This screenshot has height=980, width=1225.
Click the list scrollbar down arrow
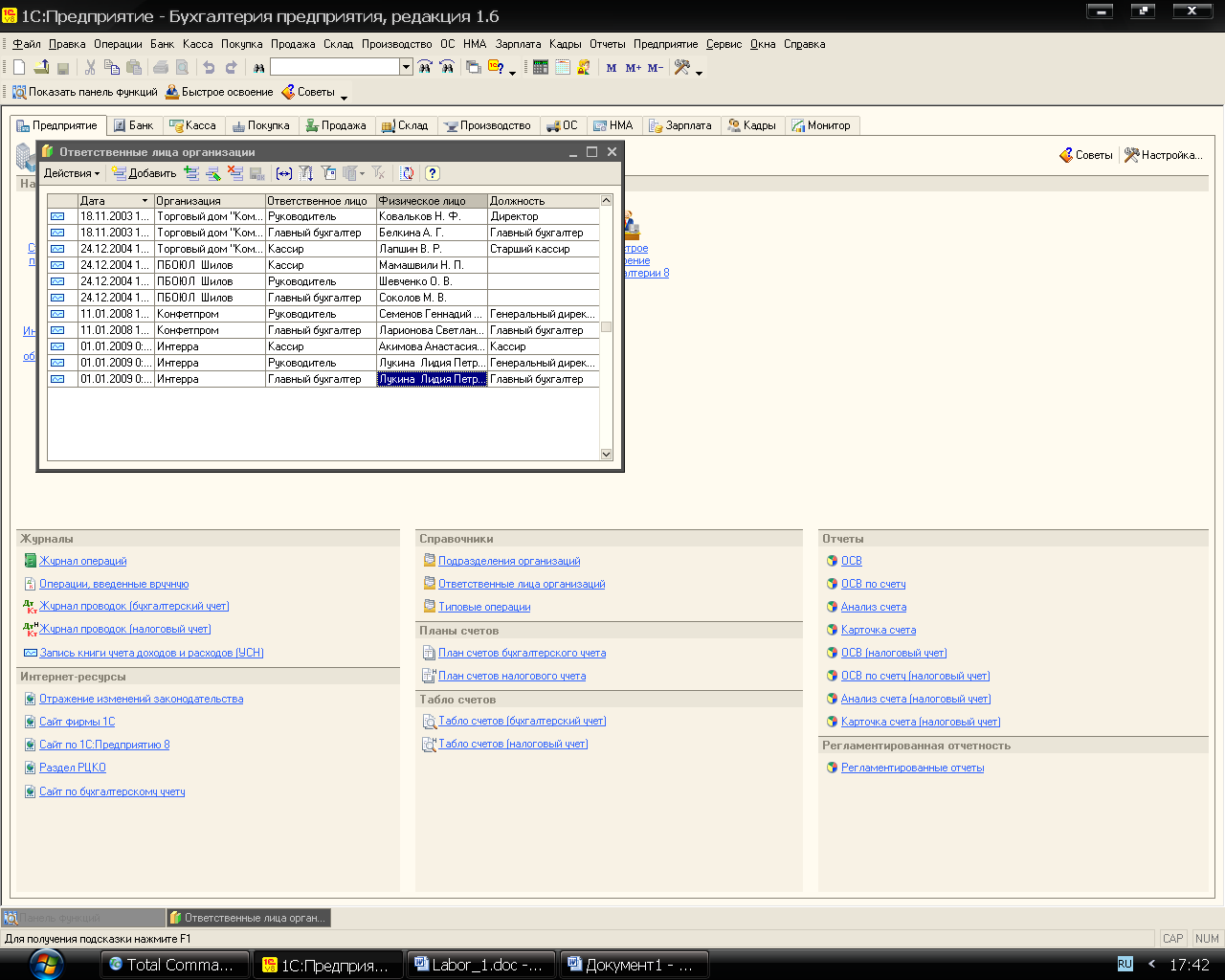click(606, 454)
